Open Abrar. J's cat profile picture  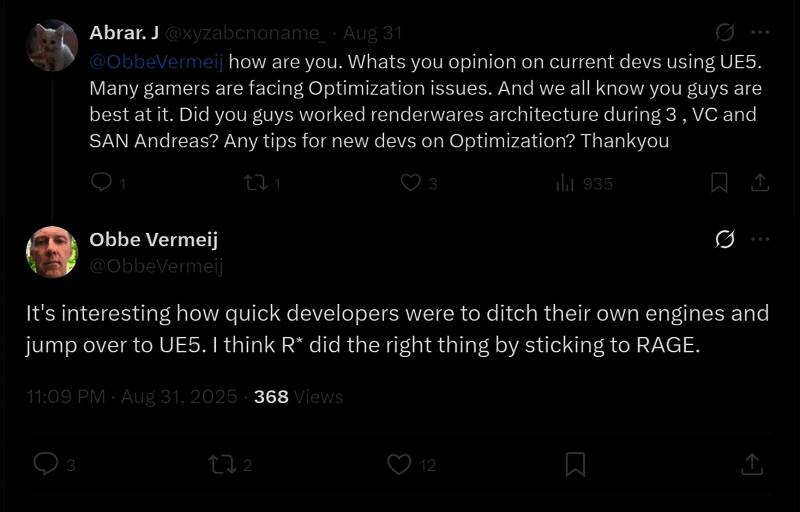coord(52,46)
